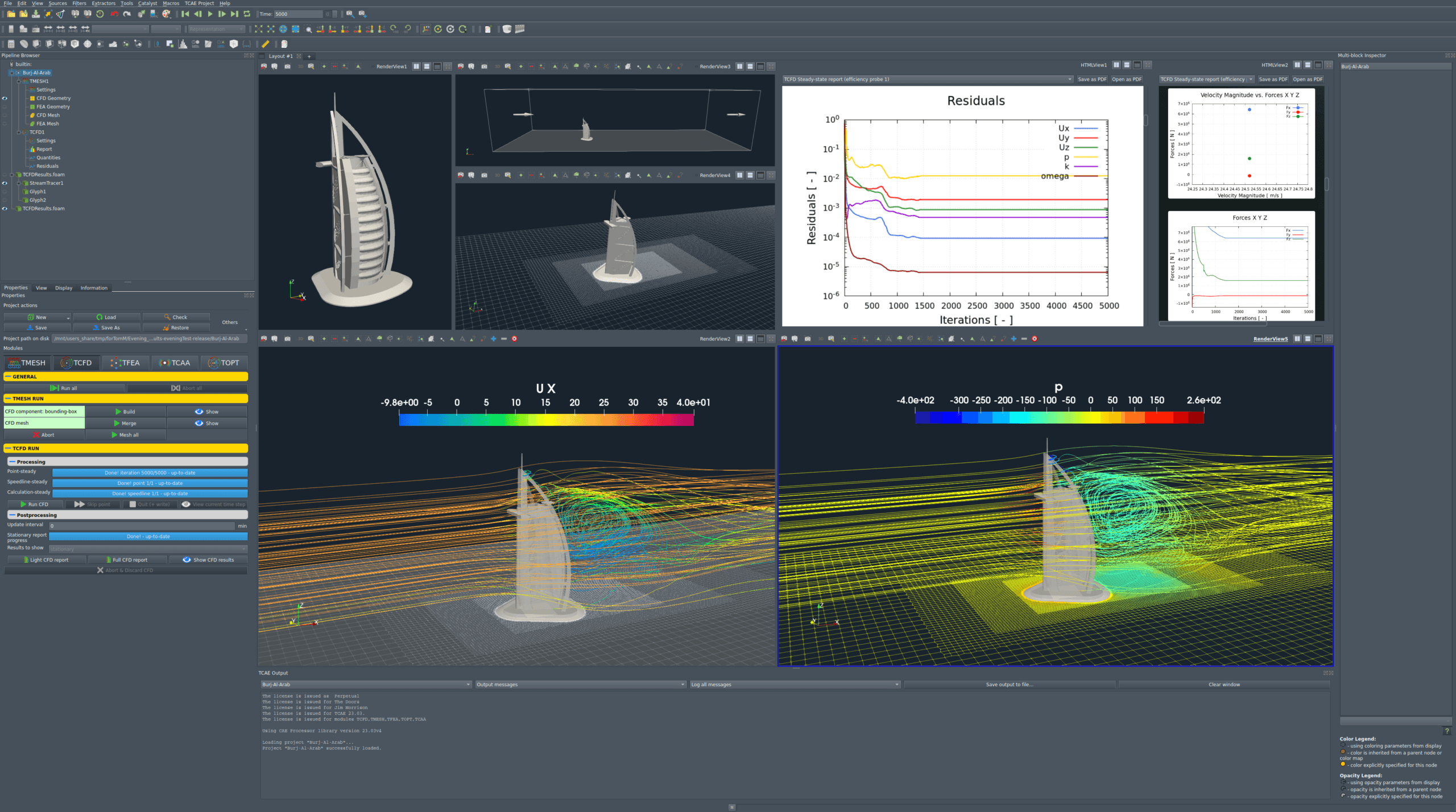Open the Representation dropdown
Image resolution: width=1456 pixels, height=812 pixels.
click(x=216, y=29)
